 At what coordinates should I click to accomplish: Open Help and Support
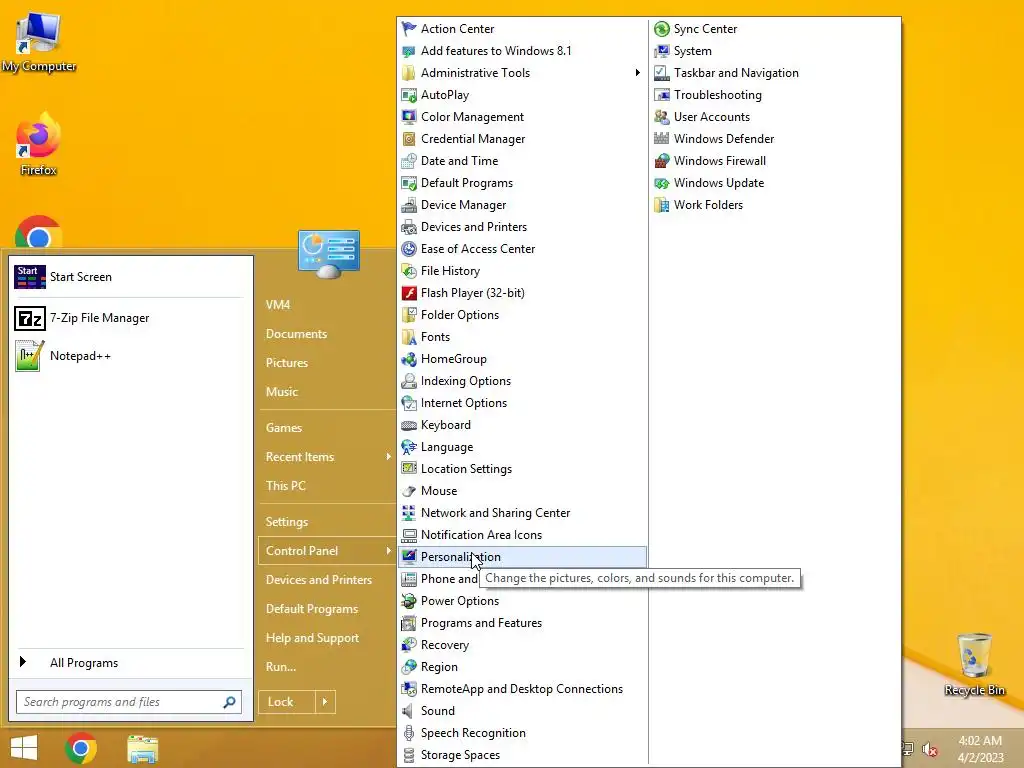pos(312,638)
